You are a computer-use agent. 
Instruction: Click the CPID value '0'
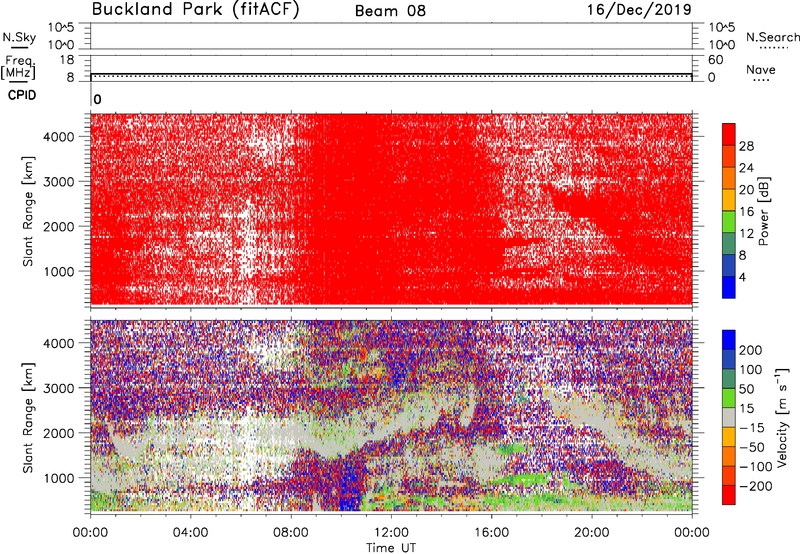tap(97, 99)
